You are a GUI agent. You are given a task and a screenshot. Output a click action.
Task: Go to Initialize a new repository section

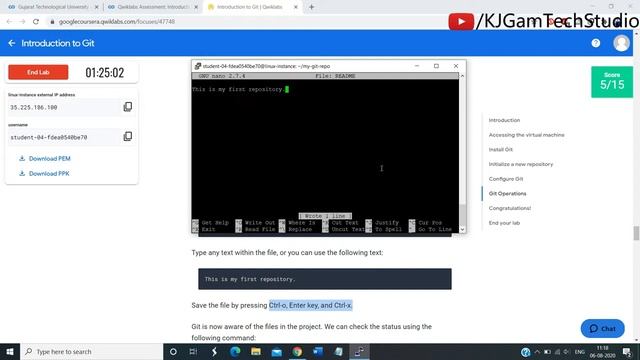point(521,164)
